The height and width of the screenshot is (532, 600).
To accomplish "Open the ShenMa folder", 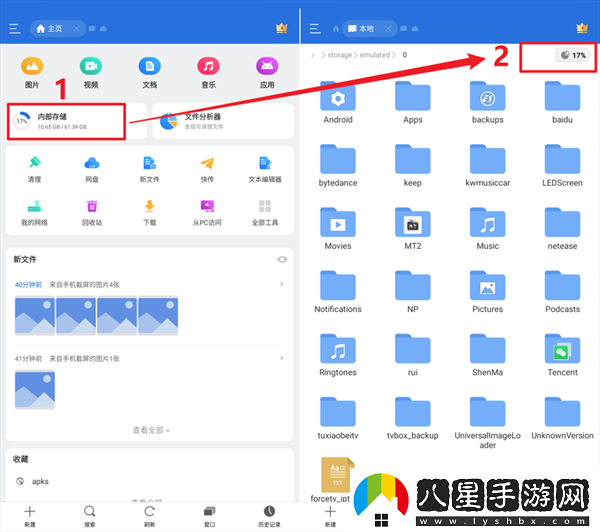I will click(488, 355).
